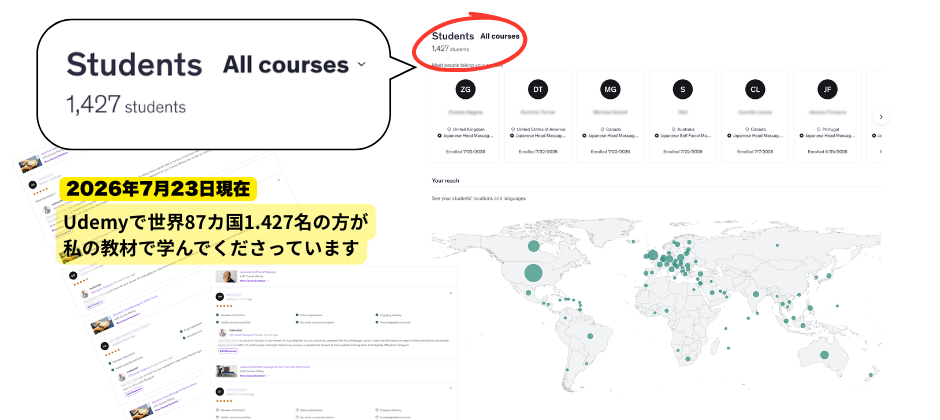Select the largest United States map bubble

(533, 274)
